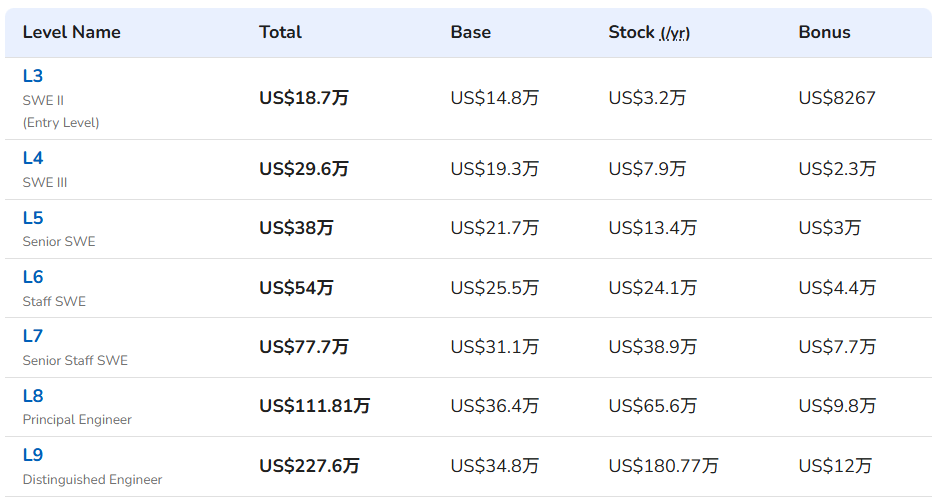Select the Bonus column header
The image size is (941, 497).
click(825, 32)
